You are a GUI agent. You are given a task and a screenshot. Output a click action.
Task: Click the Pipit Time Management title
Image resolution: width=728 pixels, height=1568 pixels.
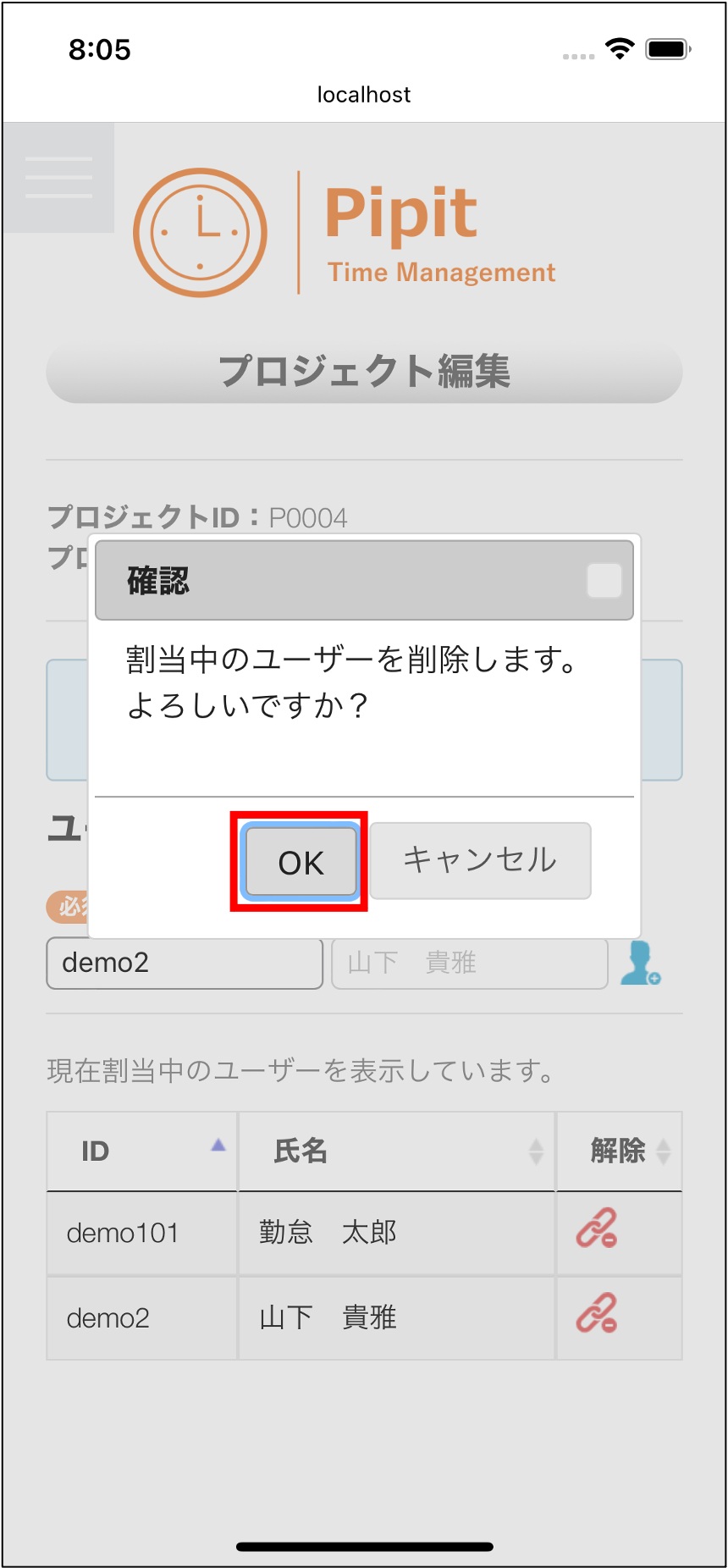click(440, 234)
